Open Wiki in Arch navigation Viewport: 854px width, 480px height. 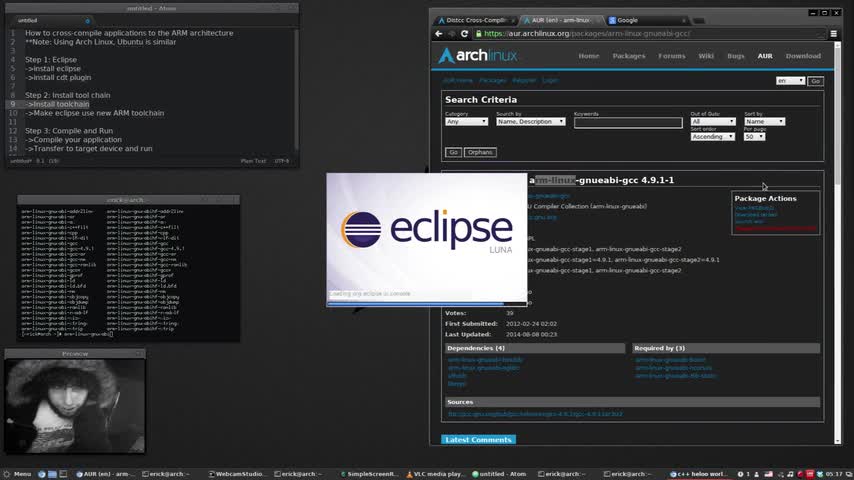706,56
